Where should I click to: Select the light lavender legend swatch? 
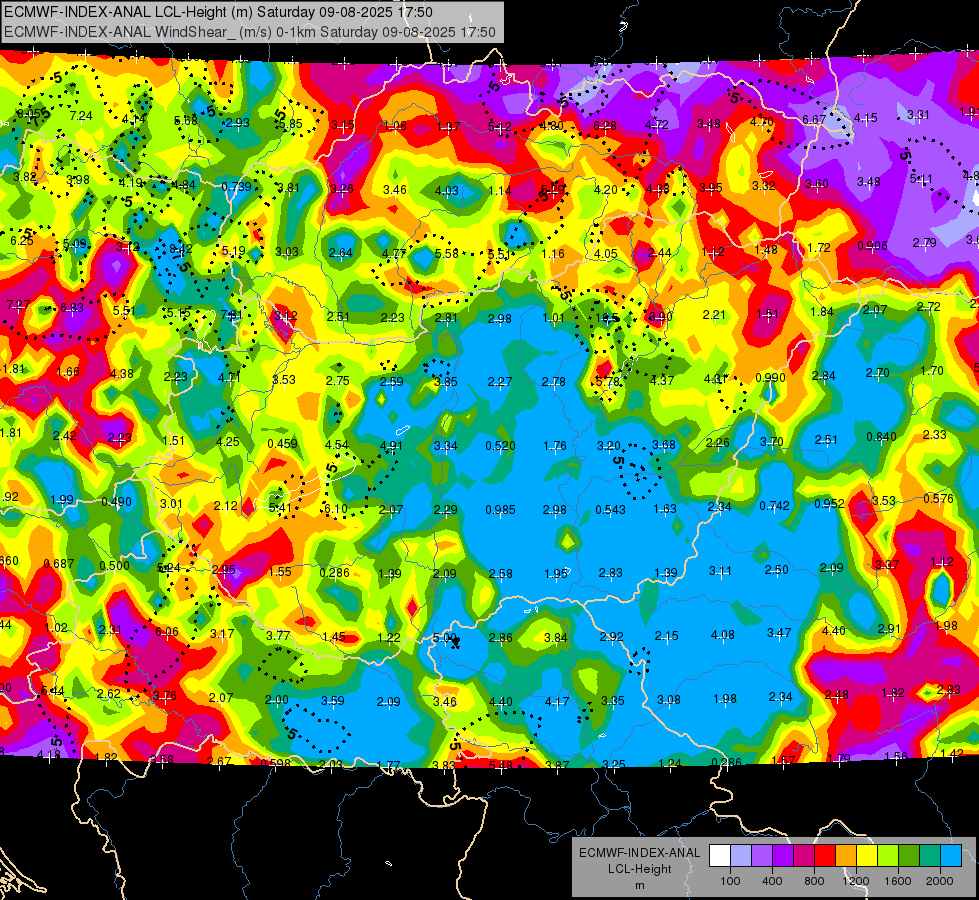[x=740, y=856]
